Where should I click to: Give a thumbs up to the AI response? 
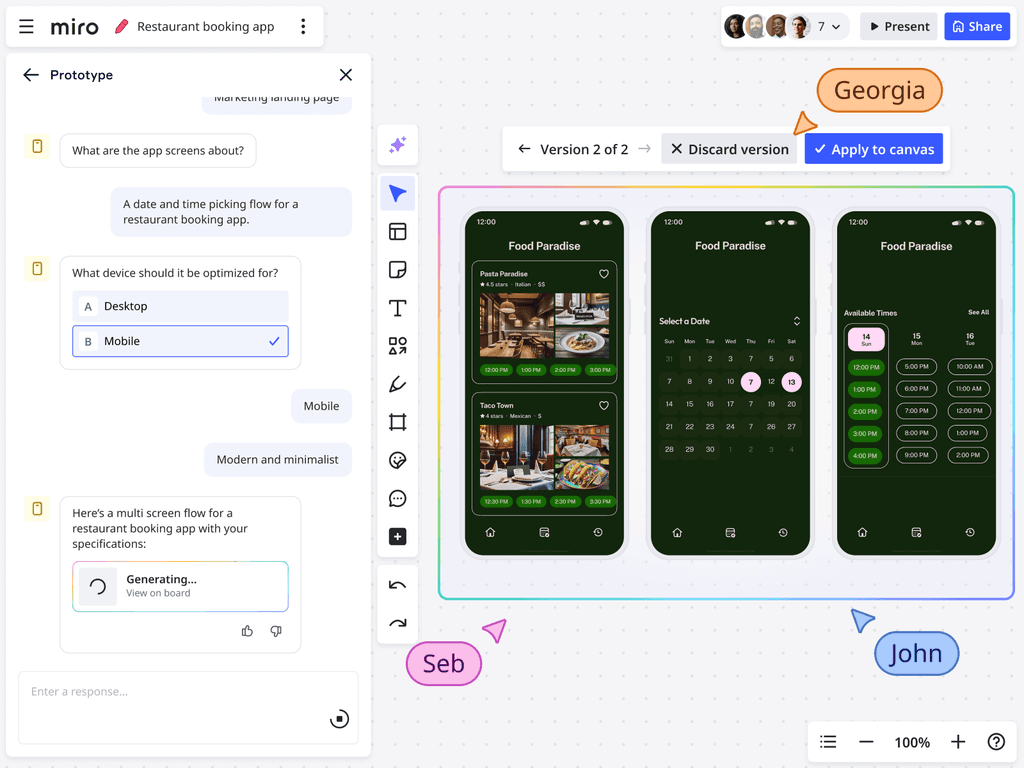click(247, 631)
